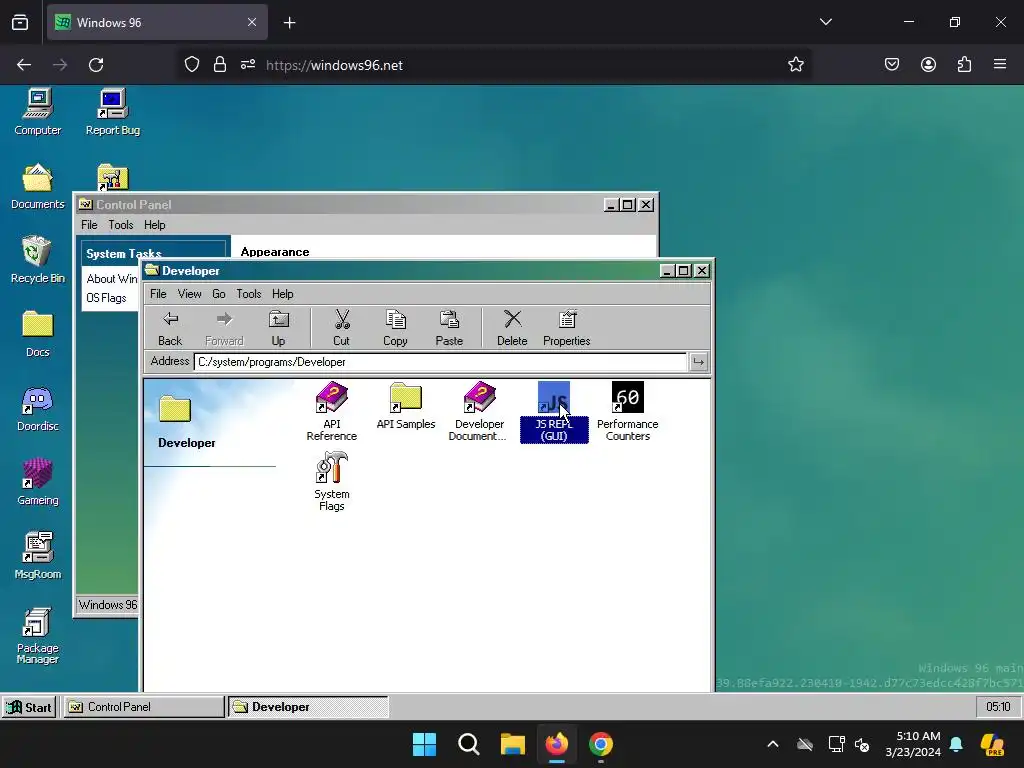Go back in the browser
1024x768 pixels.
click(24, 65)
